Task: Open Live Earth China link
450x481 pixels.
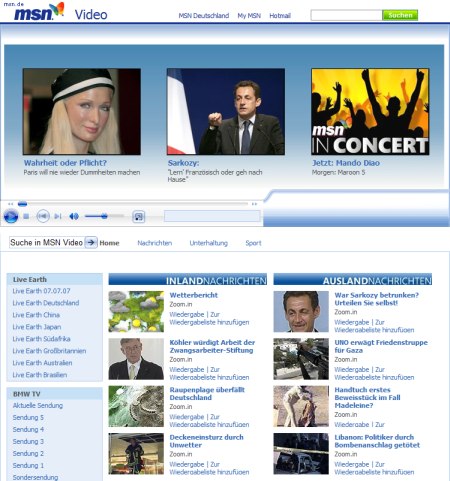Action: coord(36,315)
